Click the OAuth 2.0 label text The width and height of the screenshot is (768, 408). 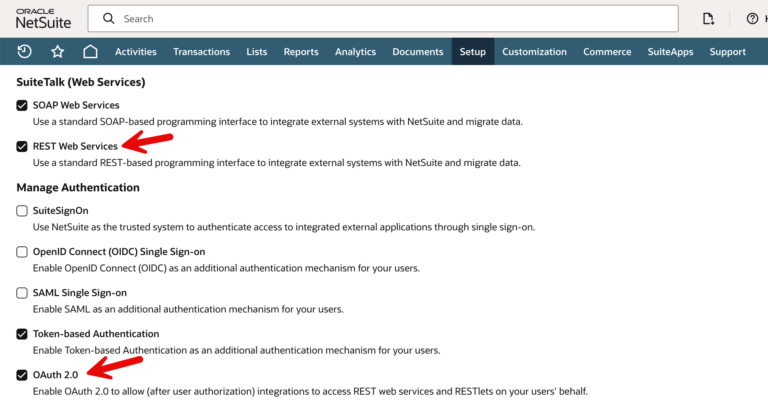tap(55, 375)
